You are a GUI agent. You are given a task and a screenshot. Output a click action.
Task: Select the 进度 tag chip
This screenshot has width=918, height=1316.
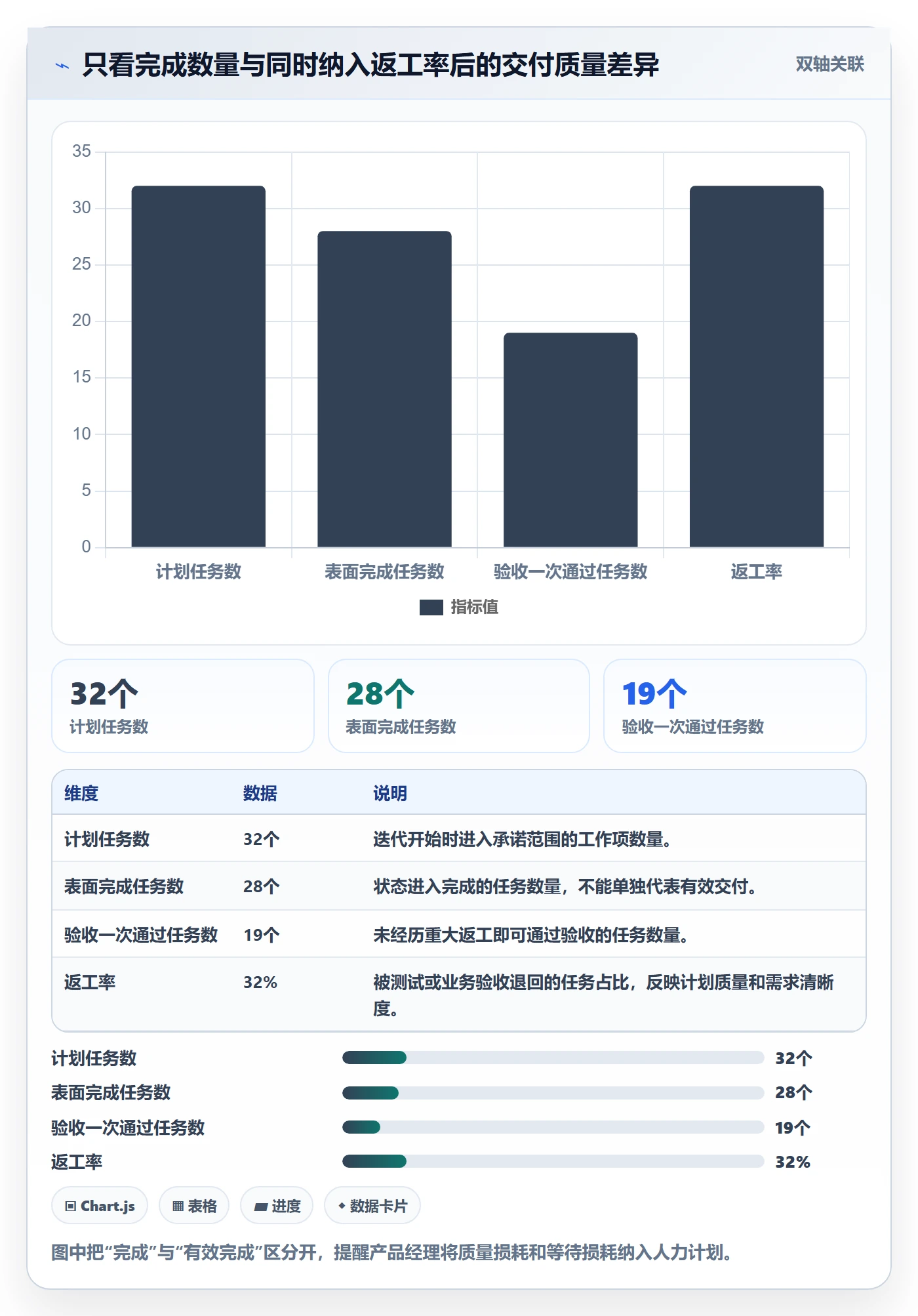coord(277,1206)
